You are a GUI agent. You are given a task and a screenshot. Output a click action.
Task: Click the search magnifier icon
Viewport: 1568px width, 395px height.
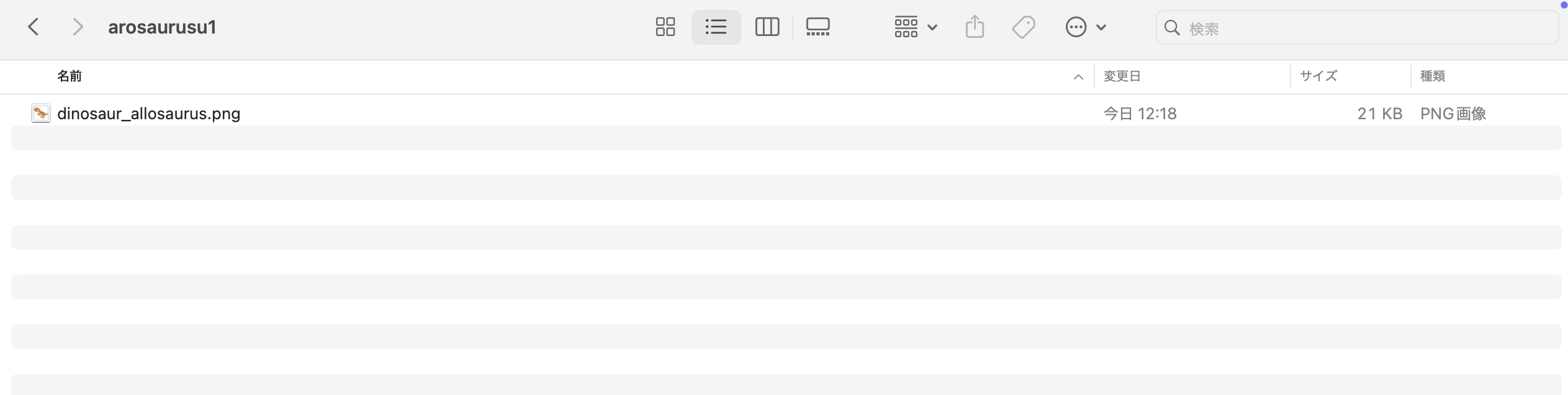[1172, 27]
